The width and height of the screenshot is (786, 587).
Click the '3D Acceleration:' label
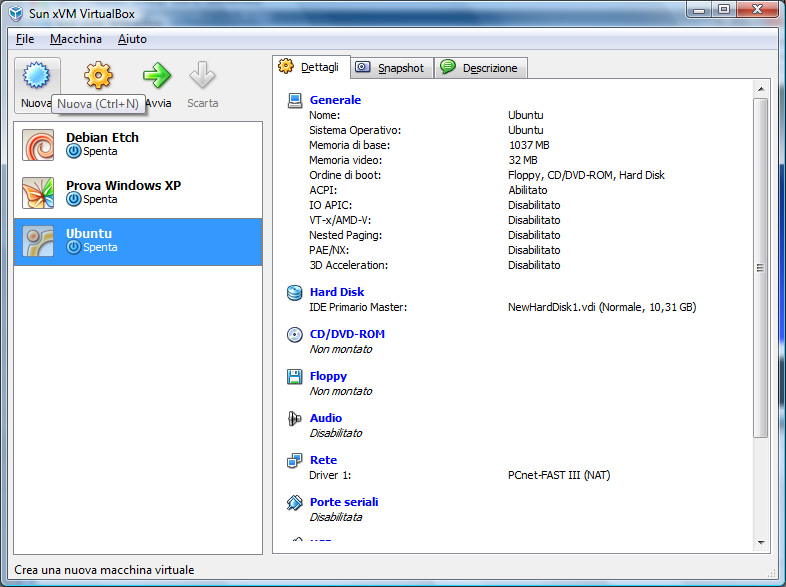coord(348,265)
